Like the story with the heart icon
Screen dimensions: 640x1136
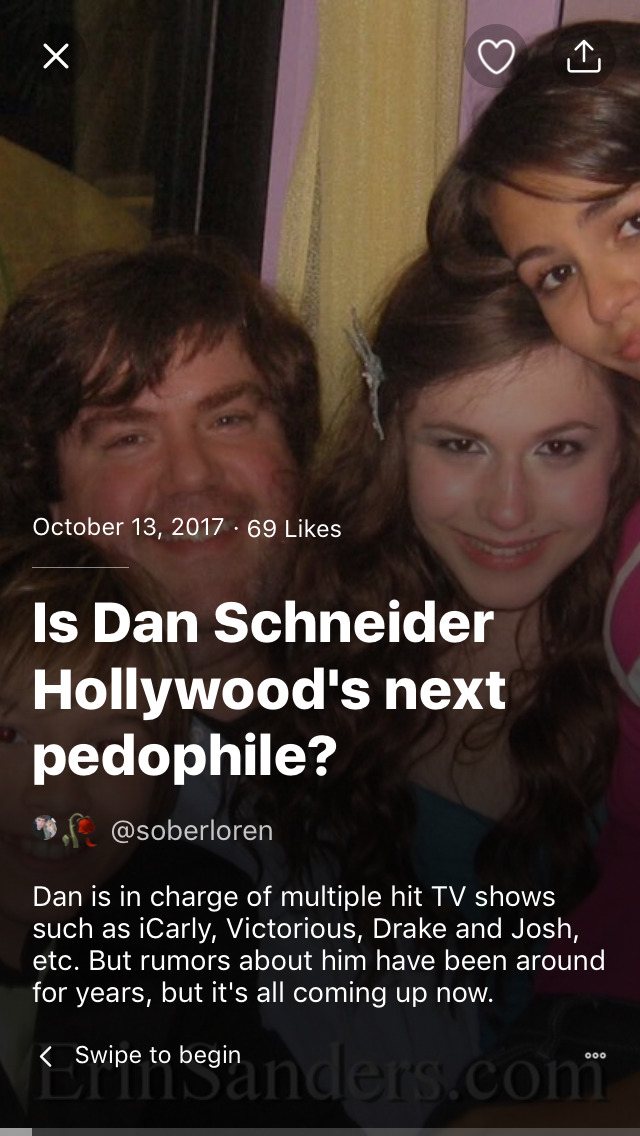[x=496, y=56]
